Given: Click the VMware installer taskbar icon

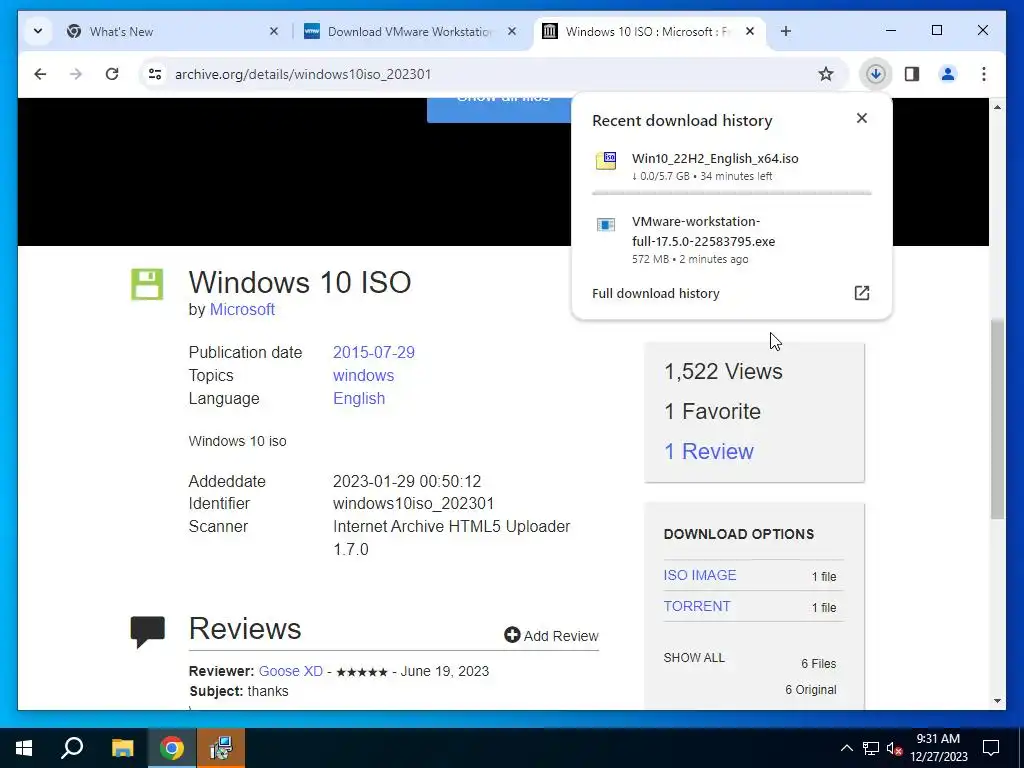Looking at the screenshot, I should 221,748.
